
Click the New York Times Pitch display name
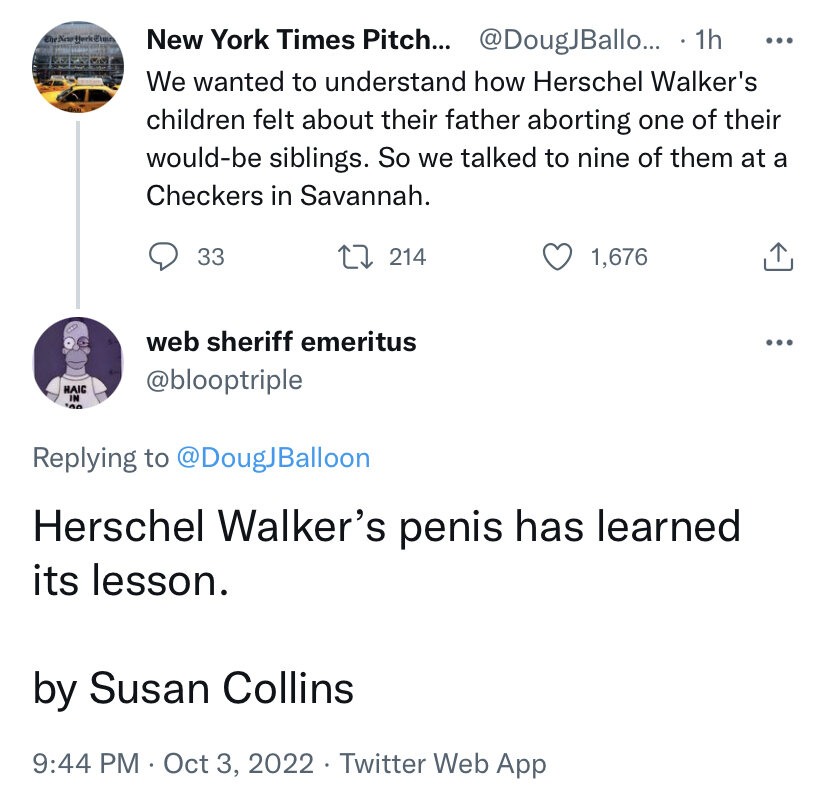click(x=298, y=41)
